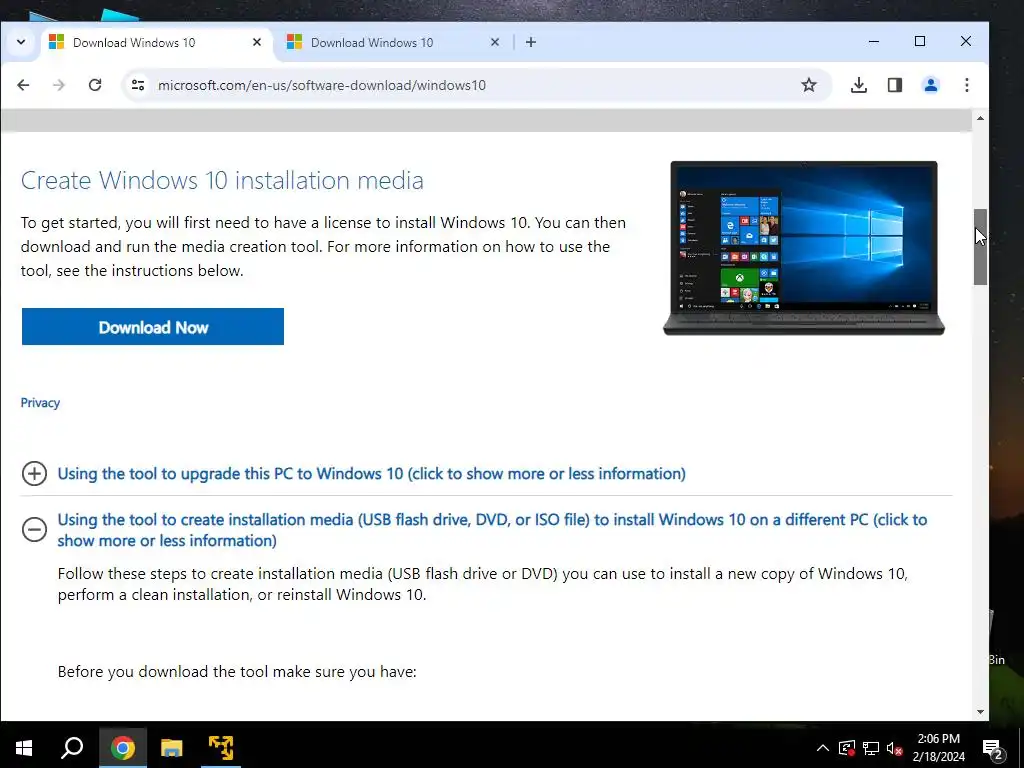Collapse create installation media section minus icon
This screenshot has width=1024, height=768.
tap(34, 529)
